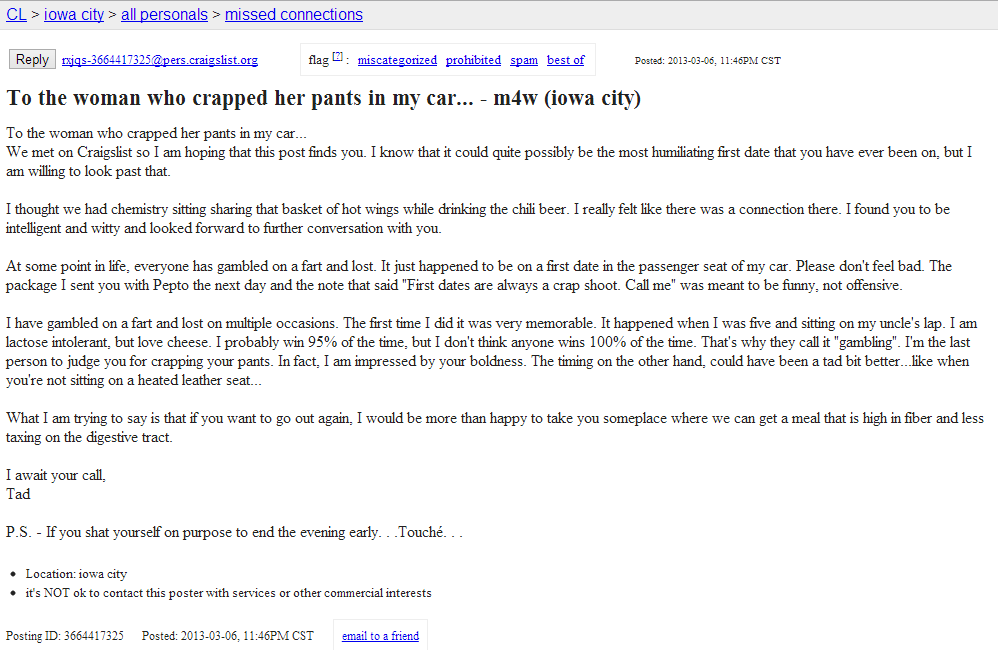Click the post title heading text
998x650 pixels.
323,98
